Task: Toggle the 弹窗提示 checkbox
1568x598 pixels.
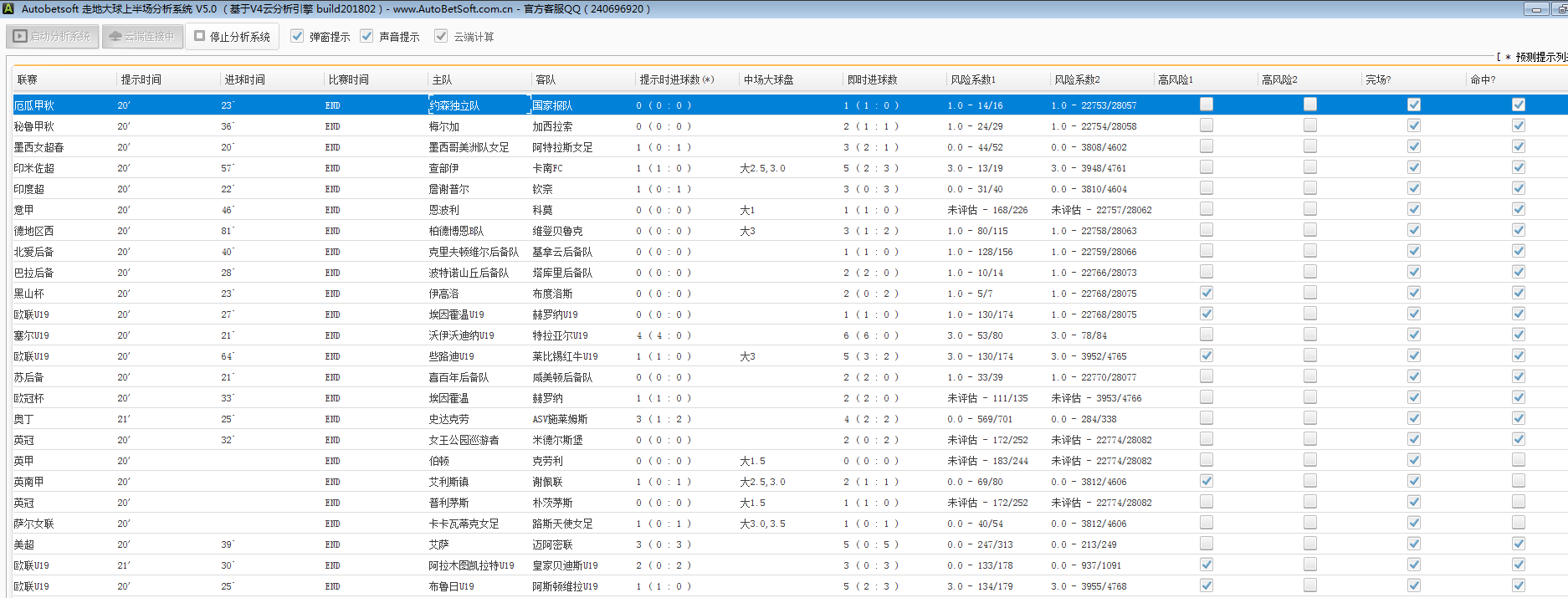Action: coord(297,36)
